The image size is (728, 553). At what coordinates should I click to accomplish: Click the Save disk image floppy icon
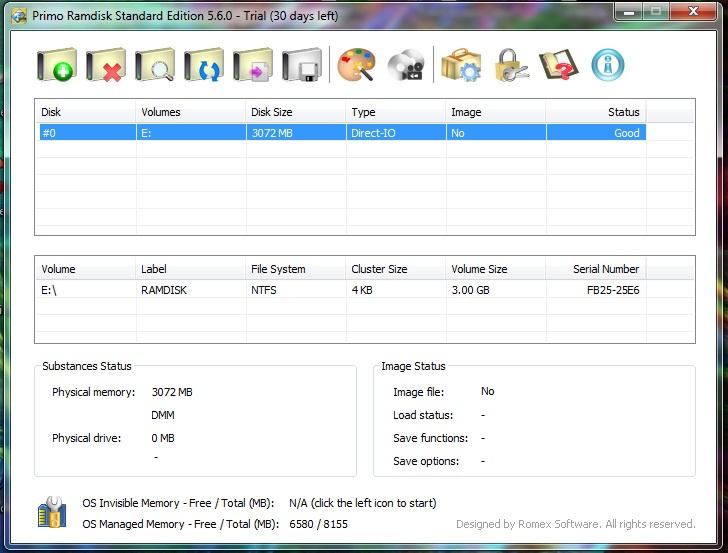click(x=302, y=65)
